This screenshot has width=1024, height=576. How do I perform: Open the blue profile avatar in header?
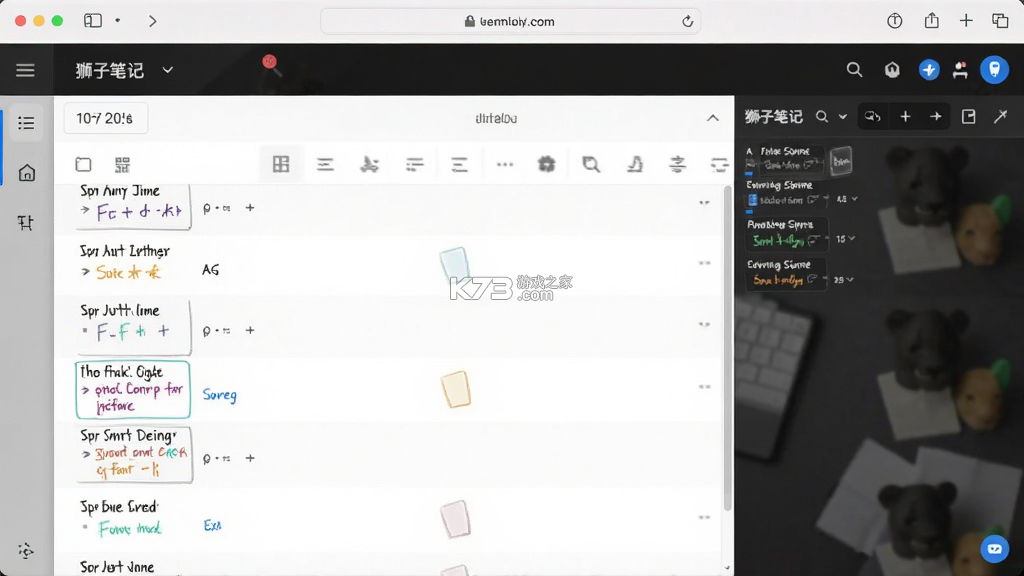[x=995, y=69]
